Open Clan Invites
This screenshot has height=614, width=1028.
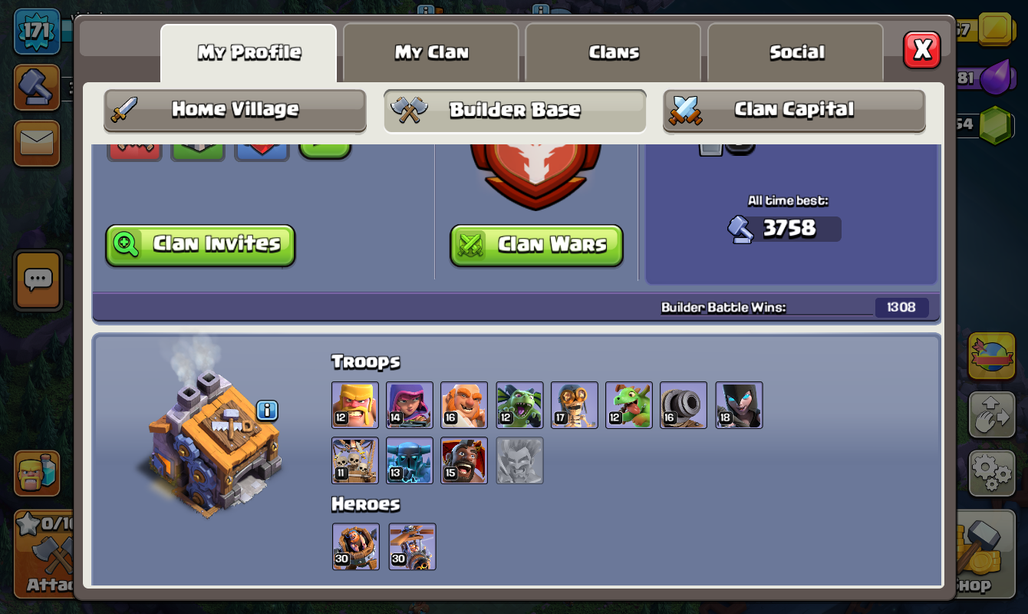coord(200,245)
